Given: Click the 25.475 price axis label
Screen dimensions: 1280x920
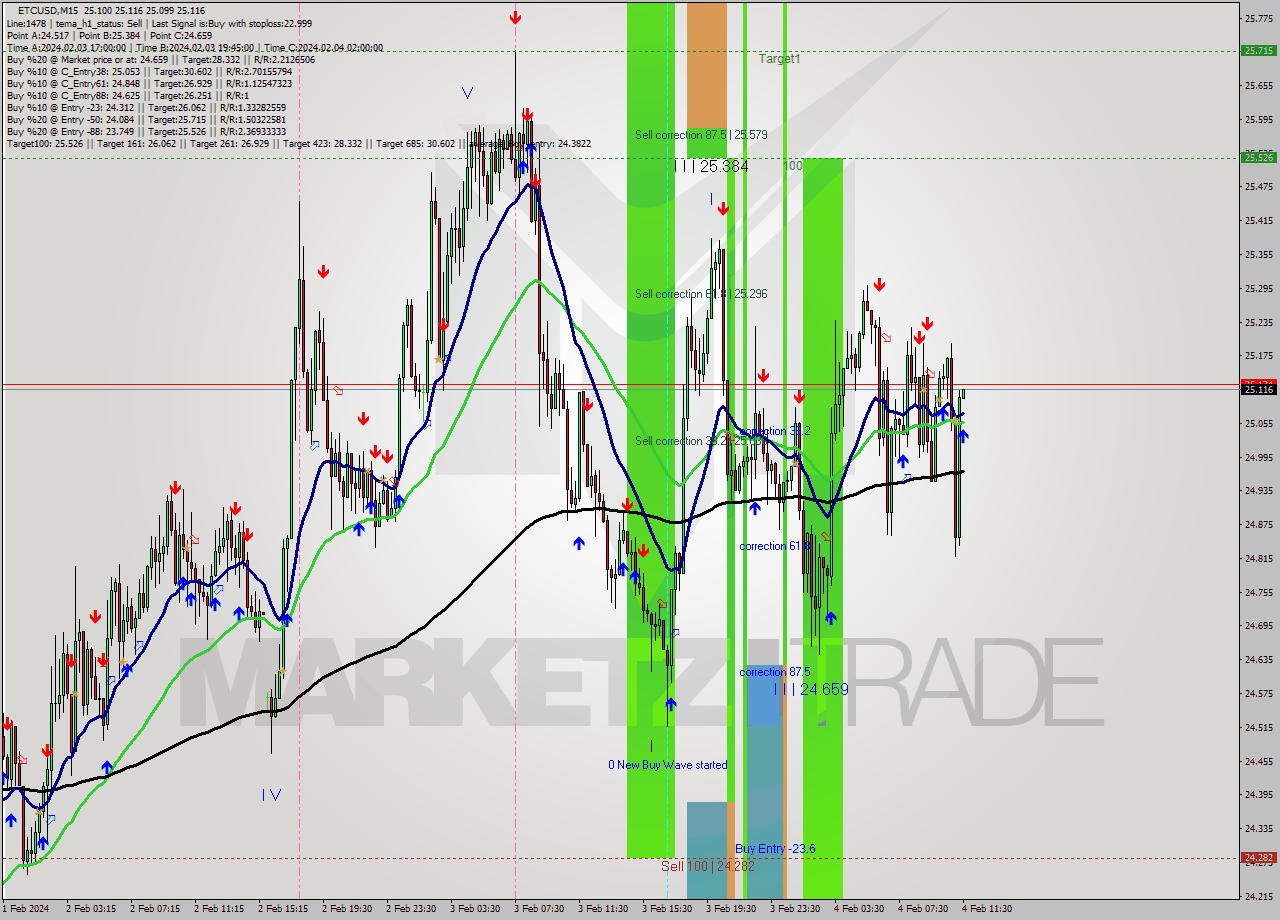Looking at the screenshot, I should point(1258,186).
